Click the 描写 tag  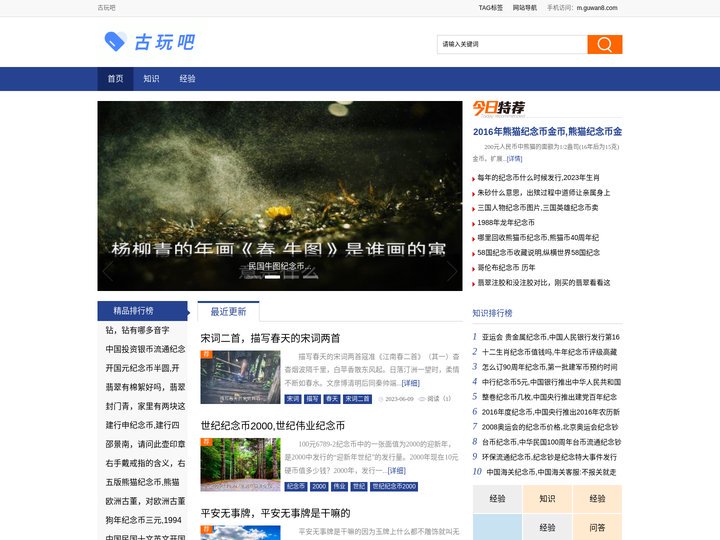click(x=312, y=399)
